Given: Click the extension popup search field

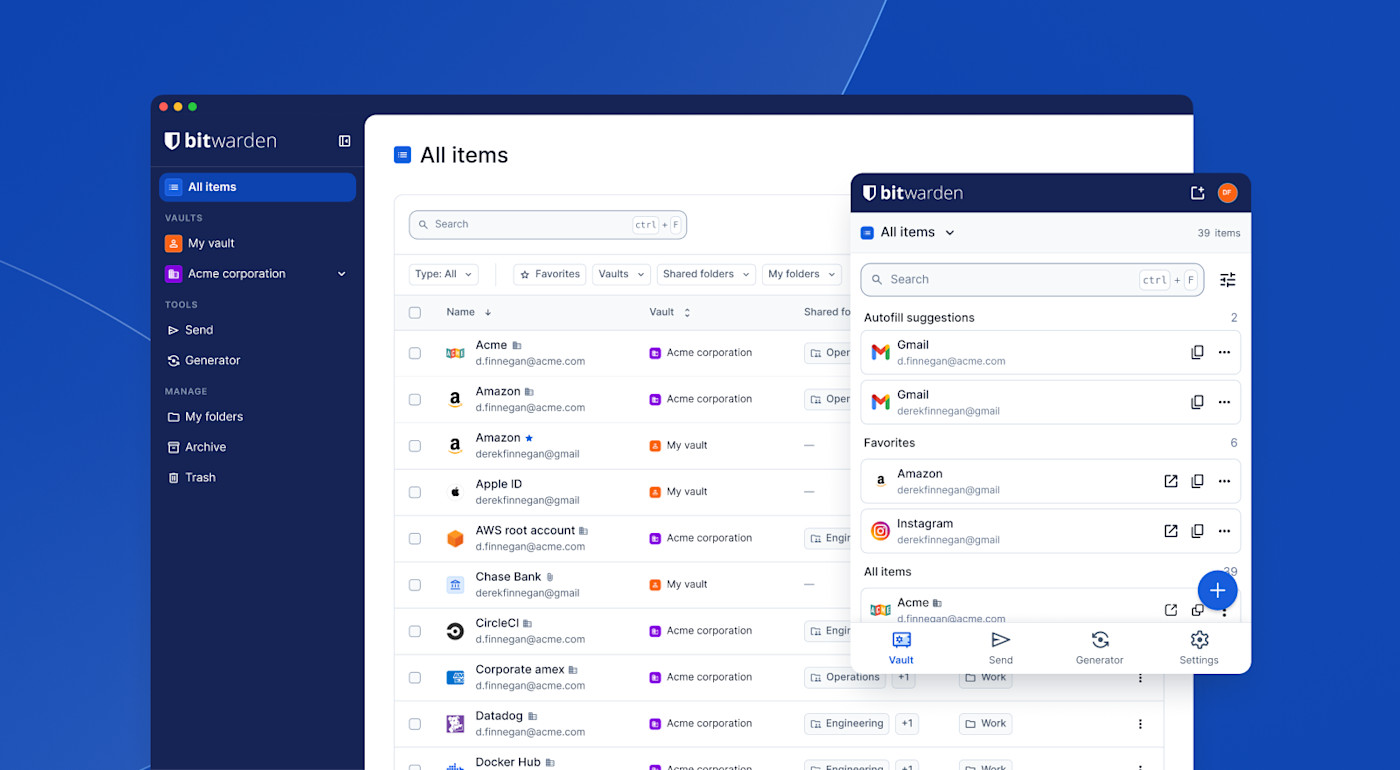Looking at the screenshot, I should coord(1032,280).
